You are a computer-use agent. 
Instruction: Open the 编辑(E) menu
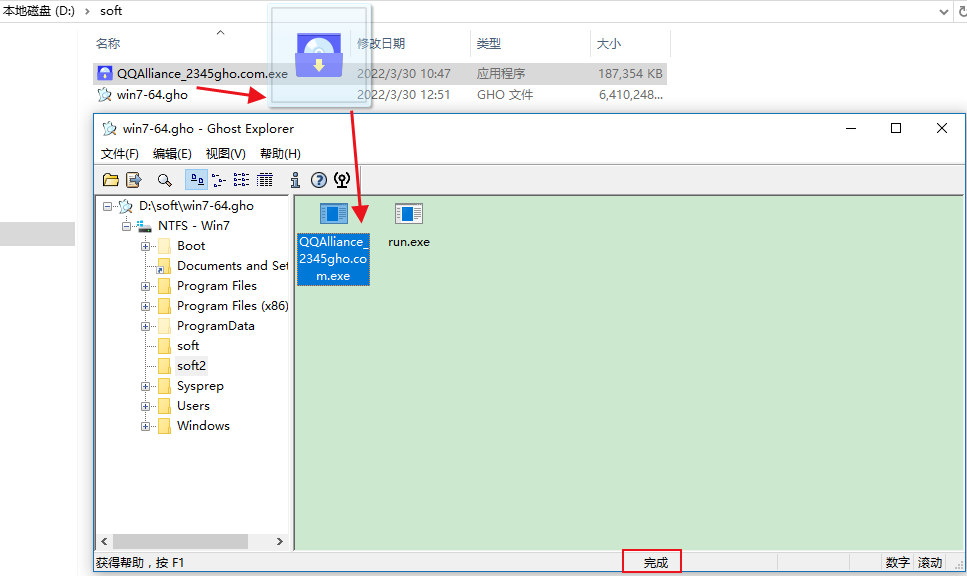[172, 154]
